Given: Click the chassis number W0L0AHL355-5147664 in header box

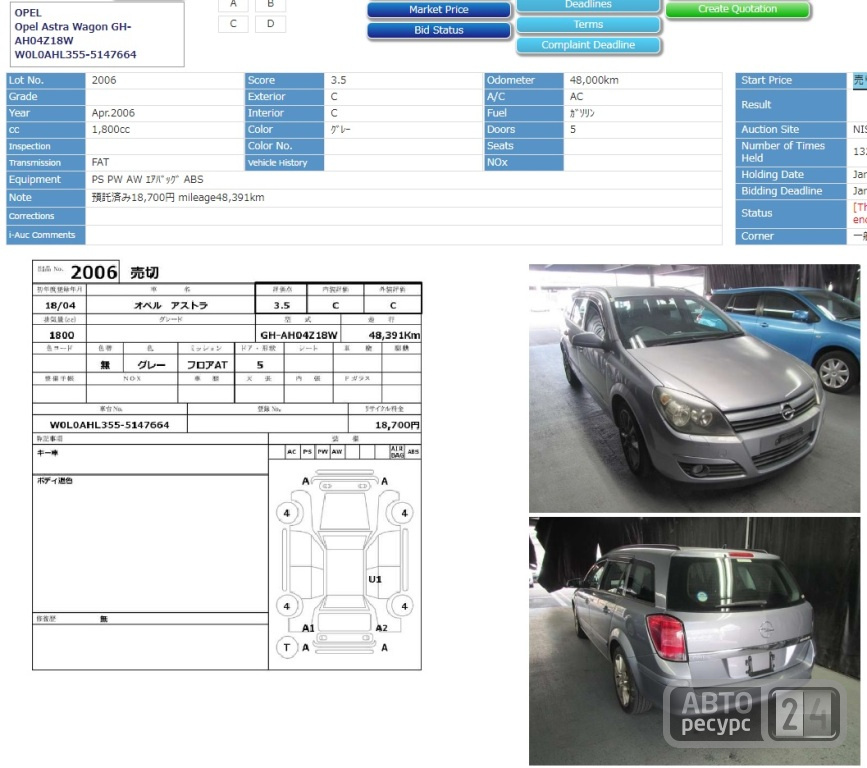Looking at the screenshot, I should click(x=75, y=55).
